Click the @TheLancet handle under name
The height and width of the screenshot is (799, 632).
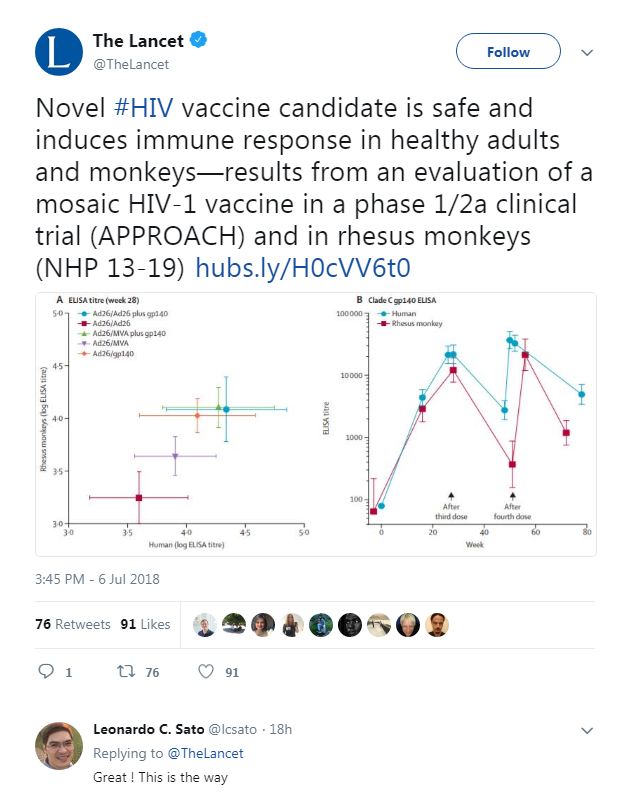coord(131,64)
